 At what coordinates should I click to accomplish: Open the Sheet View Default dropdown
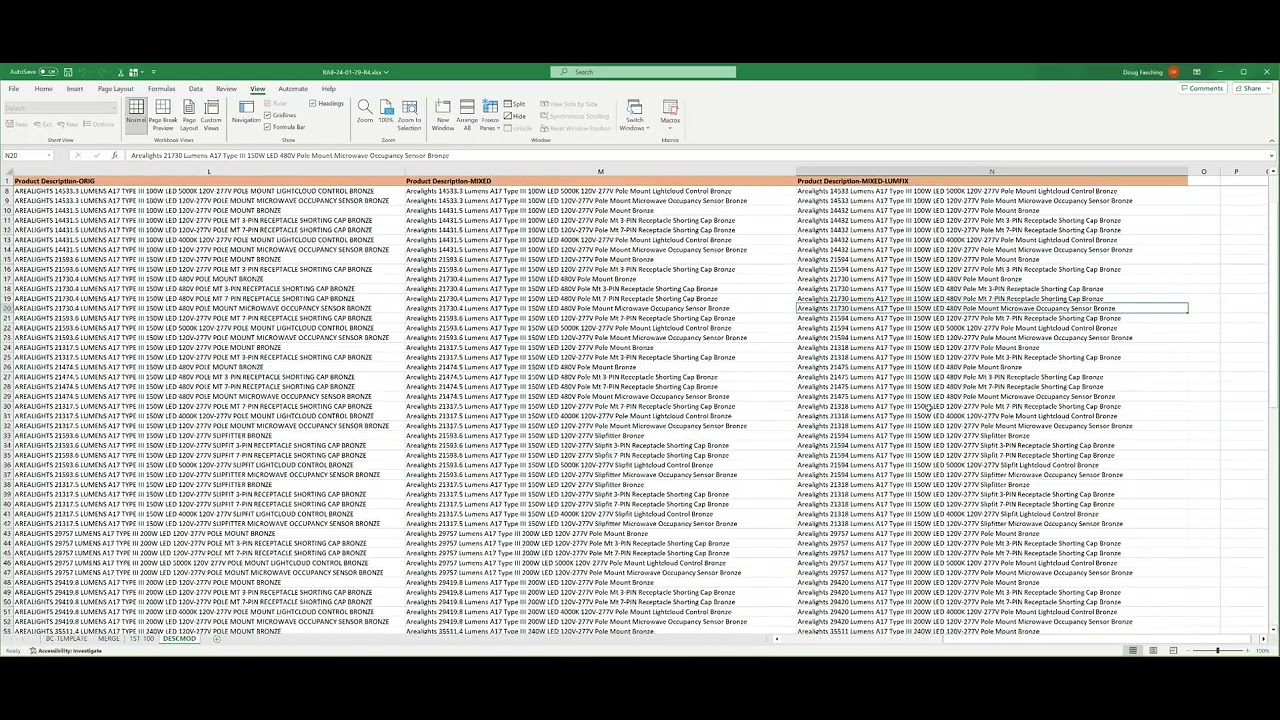coord(59,108)
